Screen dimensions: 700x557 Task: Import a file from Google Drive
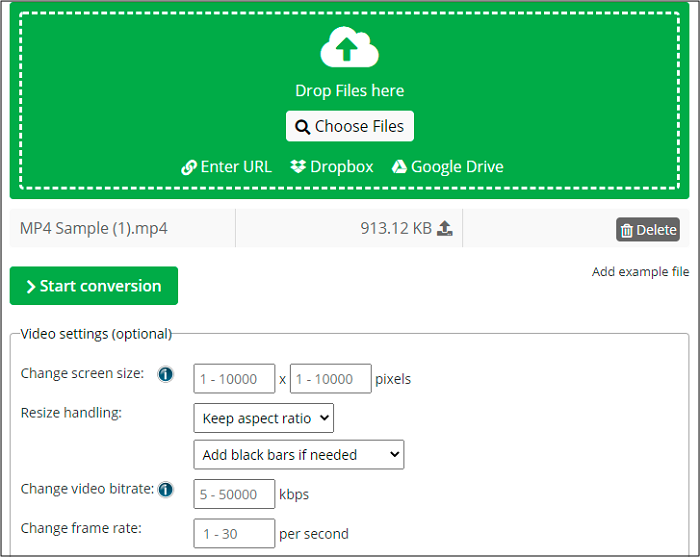[447, 167]
